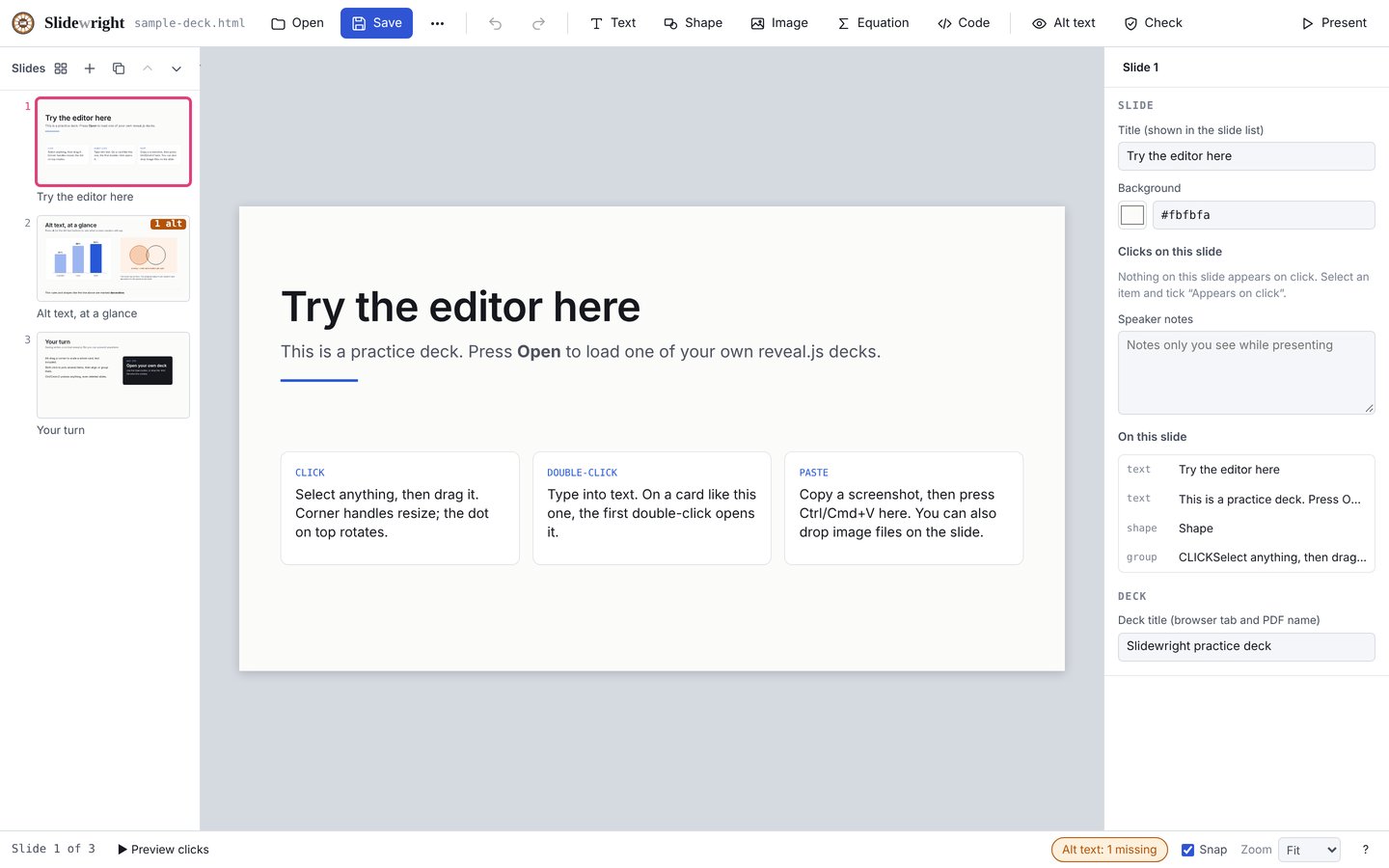
Task: Click into the Speaker notes textarea
Action: click(x=1246, y=373)
